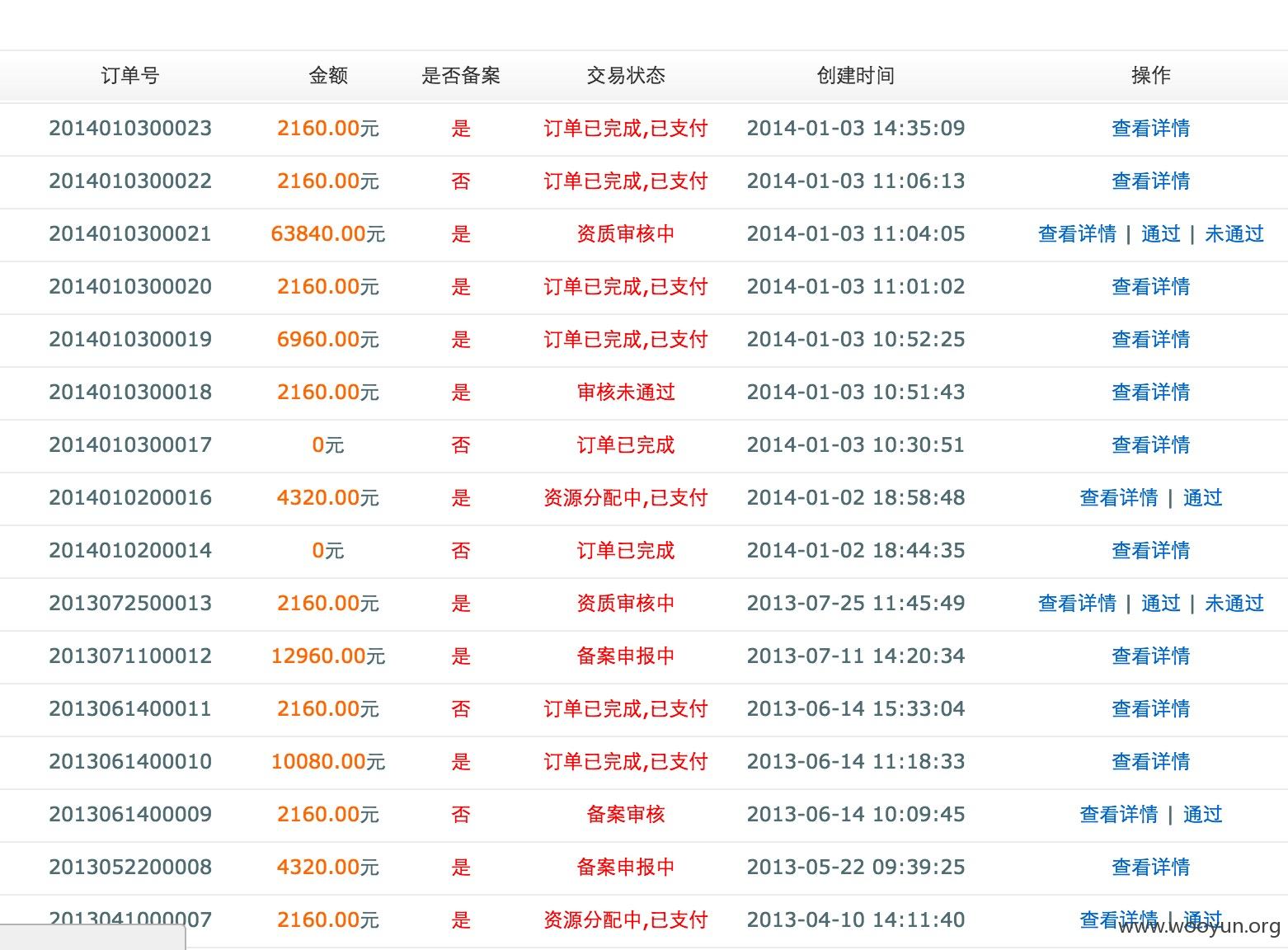Select order number 2014010200016
Viewport: 1288px width, 950px height.
[x=130, y=498]
